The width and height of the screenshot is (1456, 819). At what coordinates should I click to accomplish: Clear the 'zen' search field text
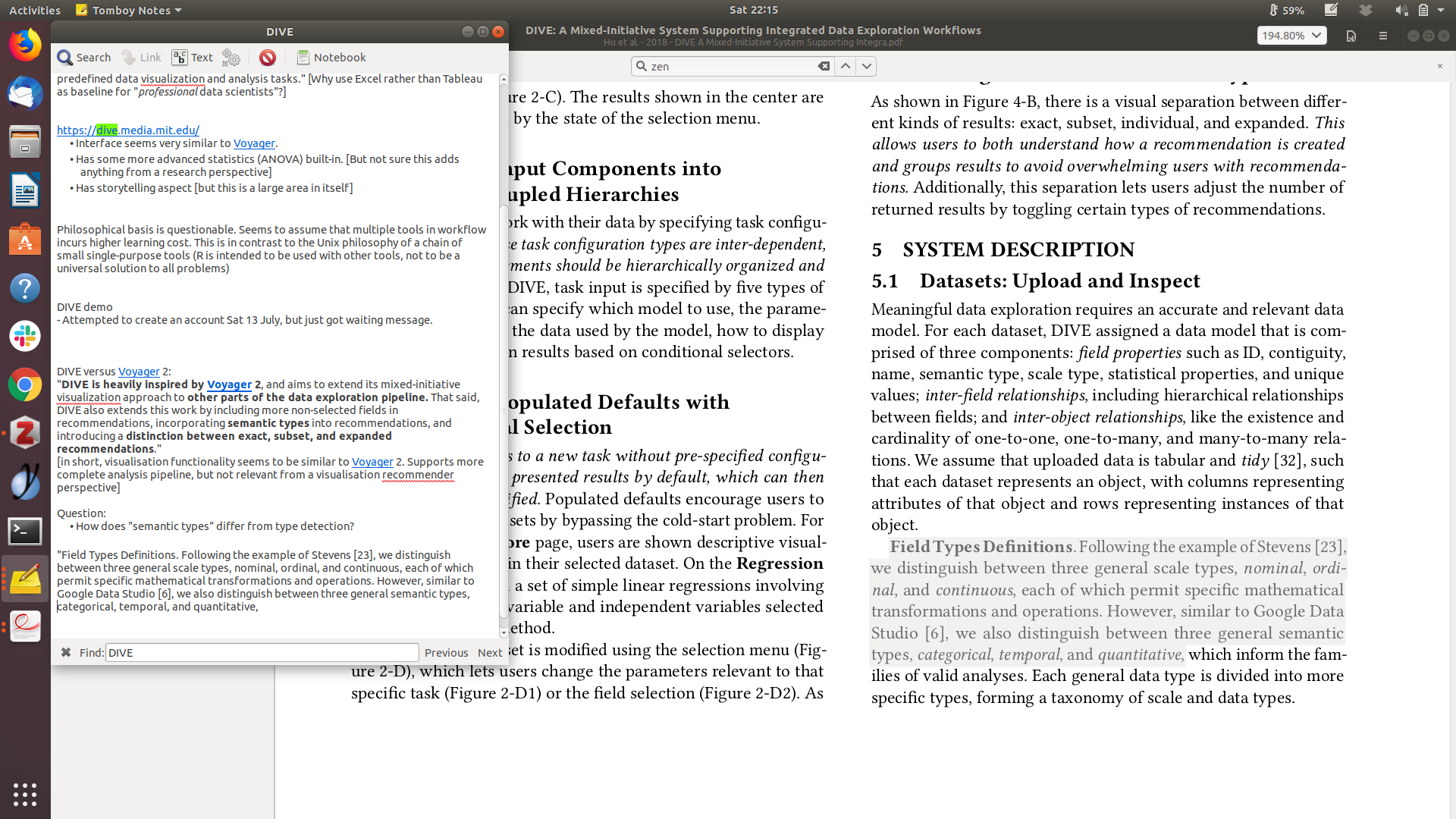[x=824, y=66]
